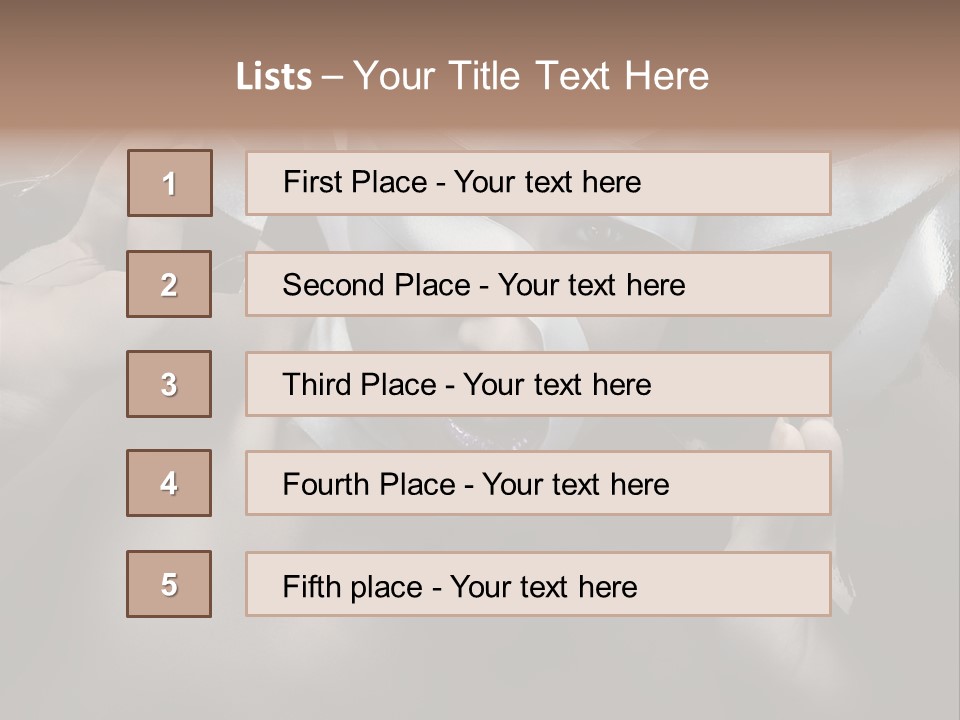
Task: Click "Your Title Text Here" in the heading
Action: pos(531,77)
